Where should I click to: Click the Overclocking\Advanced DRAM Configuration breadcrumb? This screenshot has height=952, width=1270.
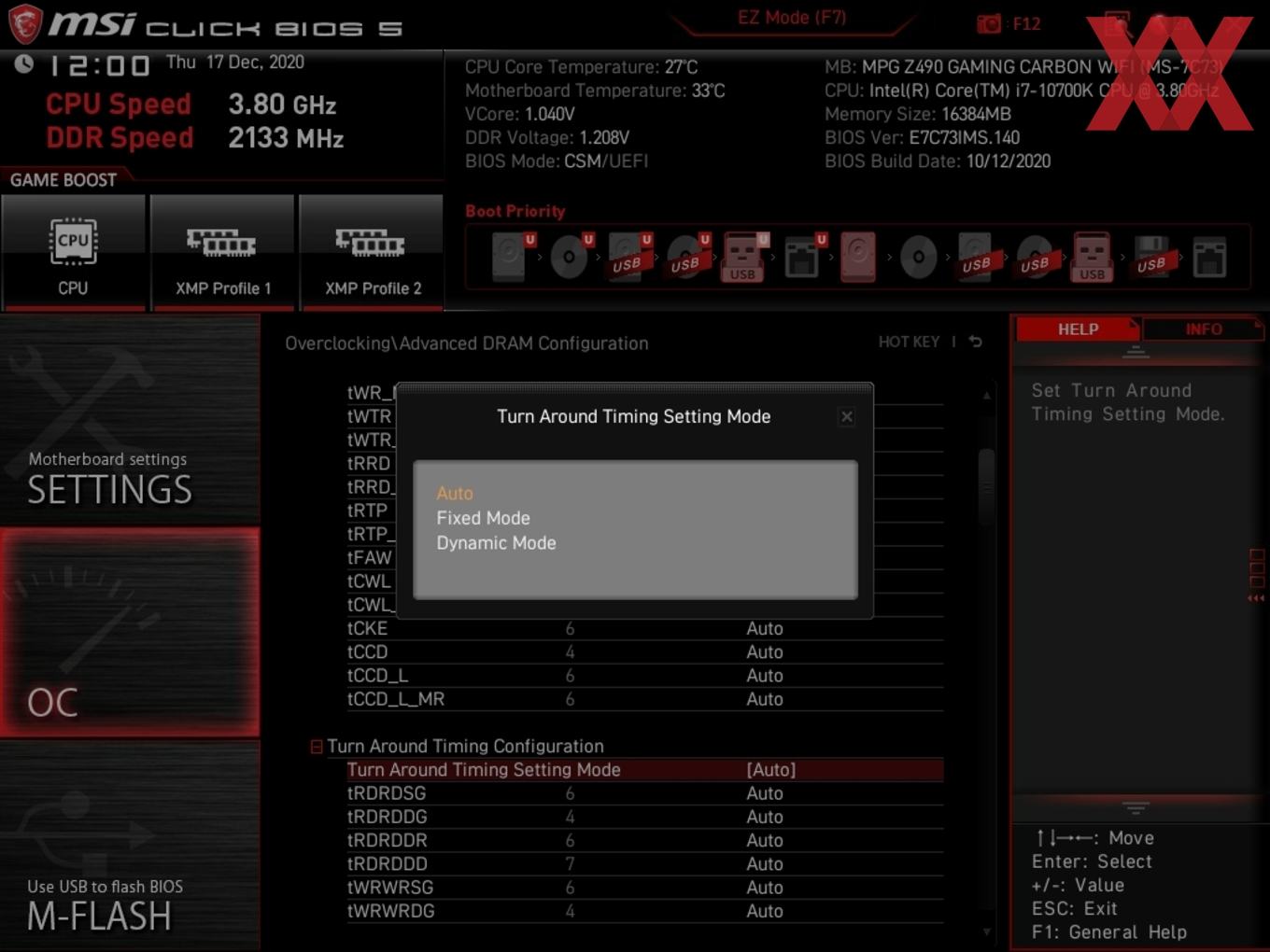coord(467,343)
